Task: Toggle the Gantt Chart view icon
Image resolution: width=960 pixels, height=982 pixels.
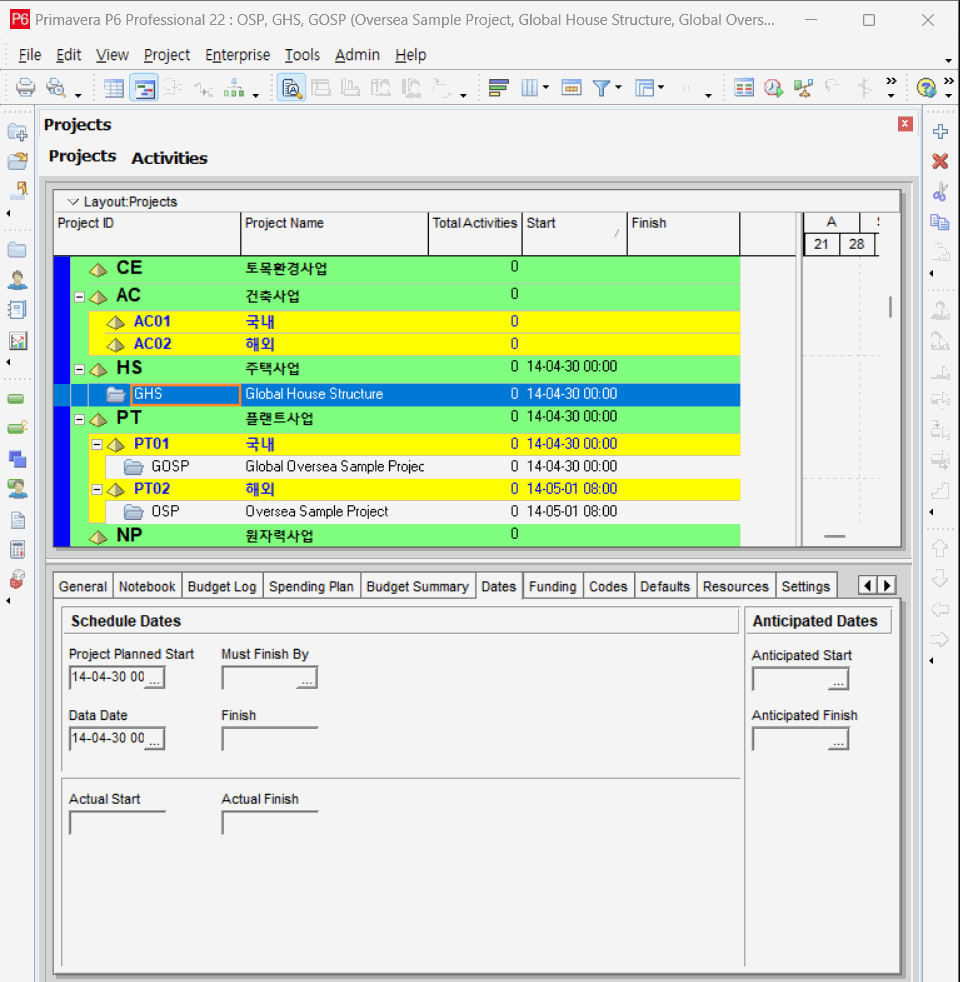Action: (x=144, y=88)
